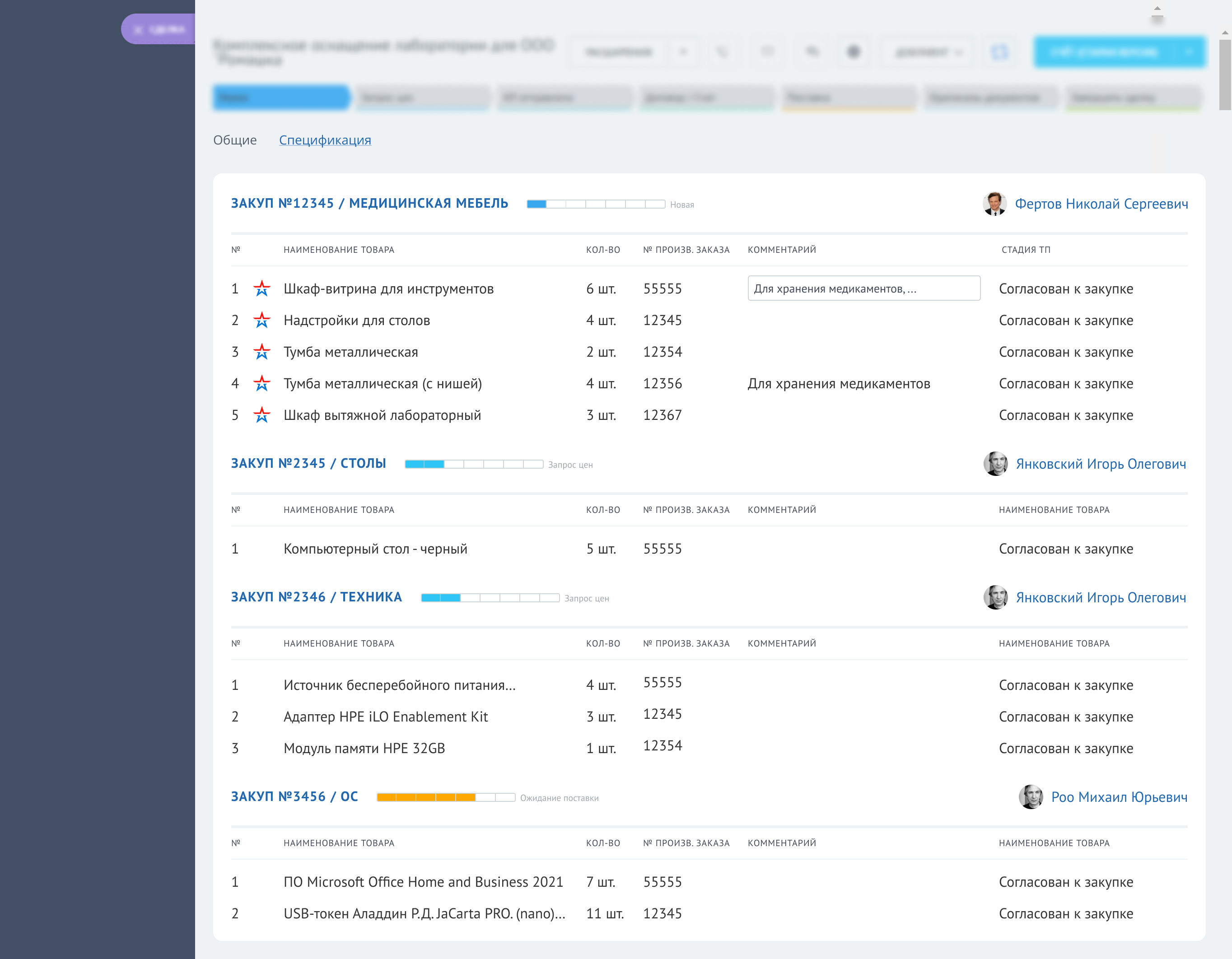Open the document dropdown in the top toolbar
The image size is (1232, 959).
tap(929, 52)
